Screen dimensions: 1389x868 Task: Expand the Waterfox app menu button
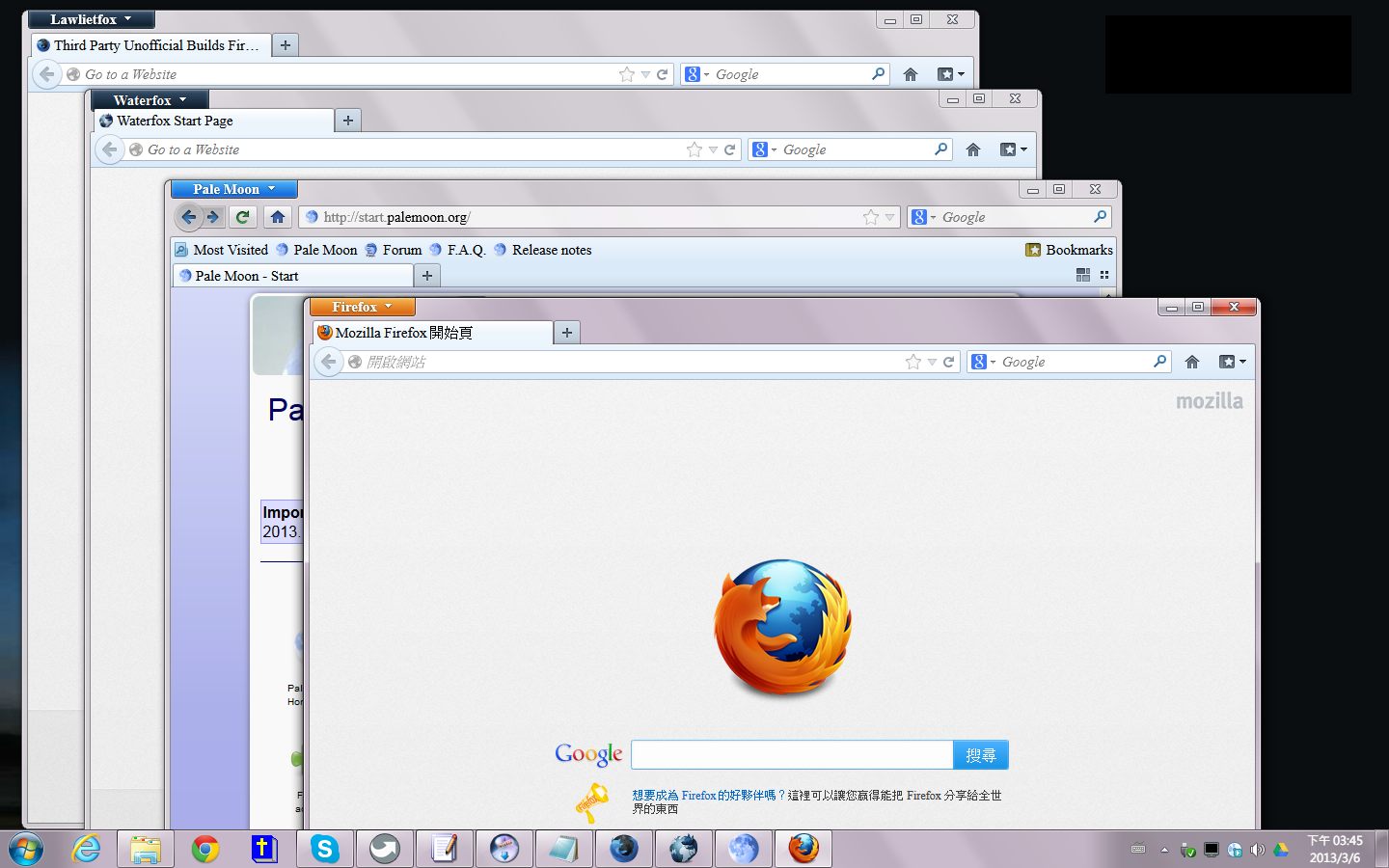150,100
